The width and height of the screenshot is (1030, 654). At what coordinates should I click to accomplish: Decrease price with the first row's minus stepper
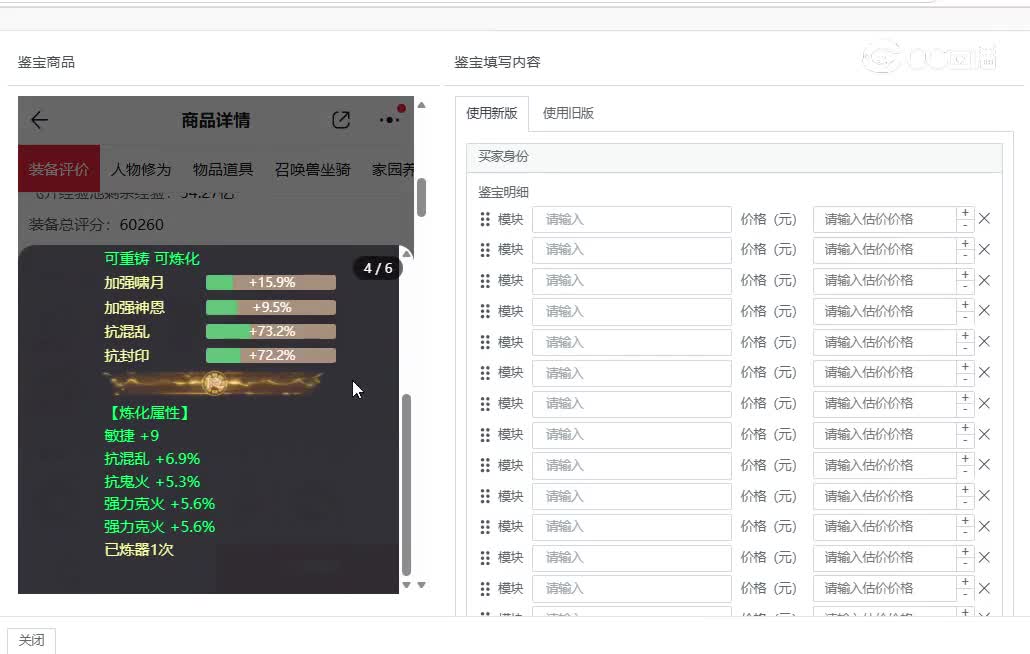pos(965,226)
